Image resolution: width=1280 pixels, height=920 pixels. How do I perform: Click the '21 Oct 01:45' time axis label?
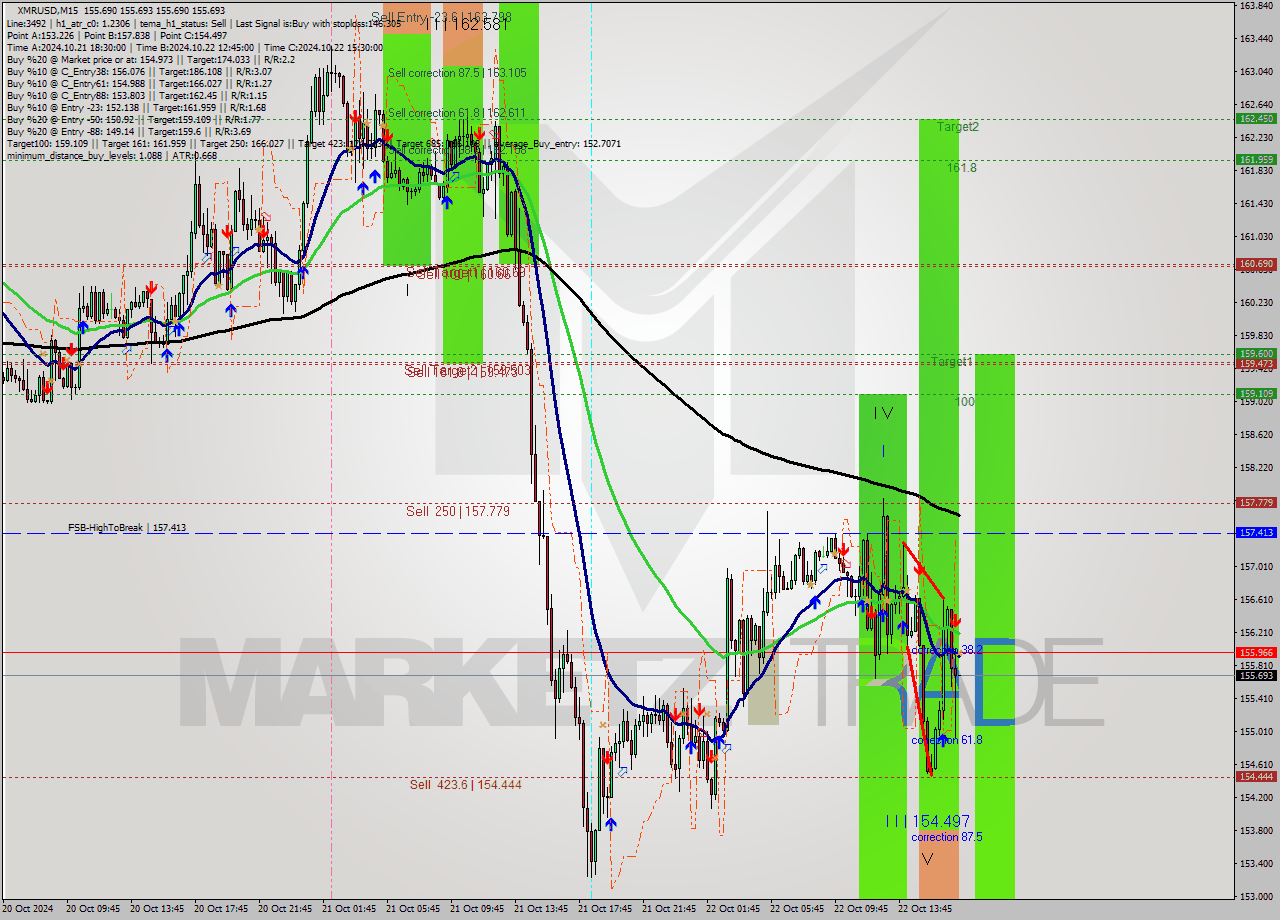(x=349, y=909)
